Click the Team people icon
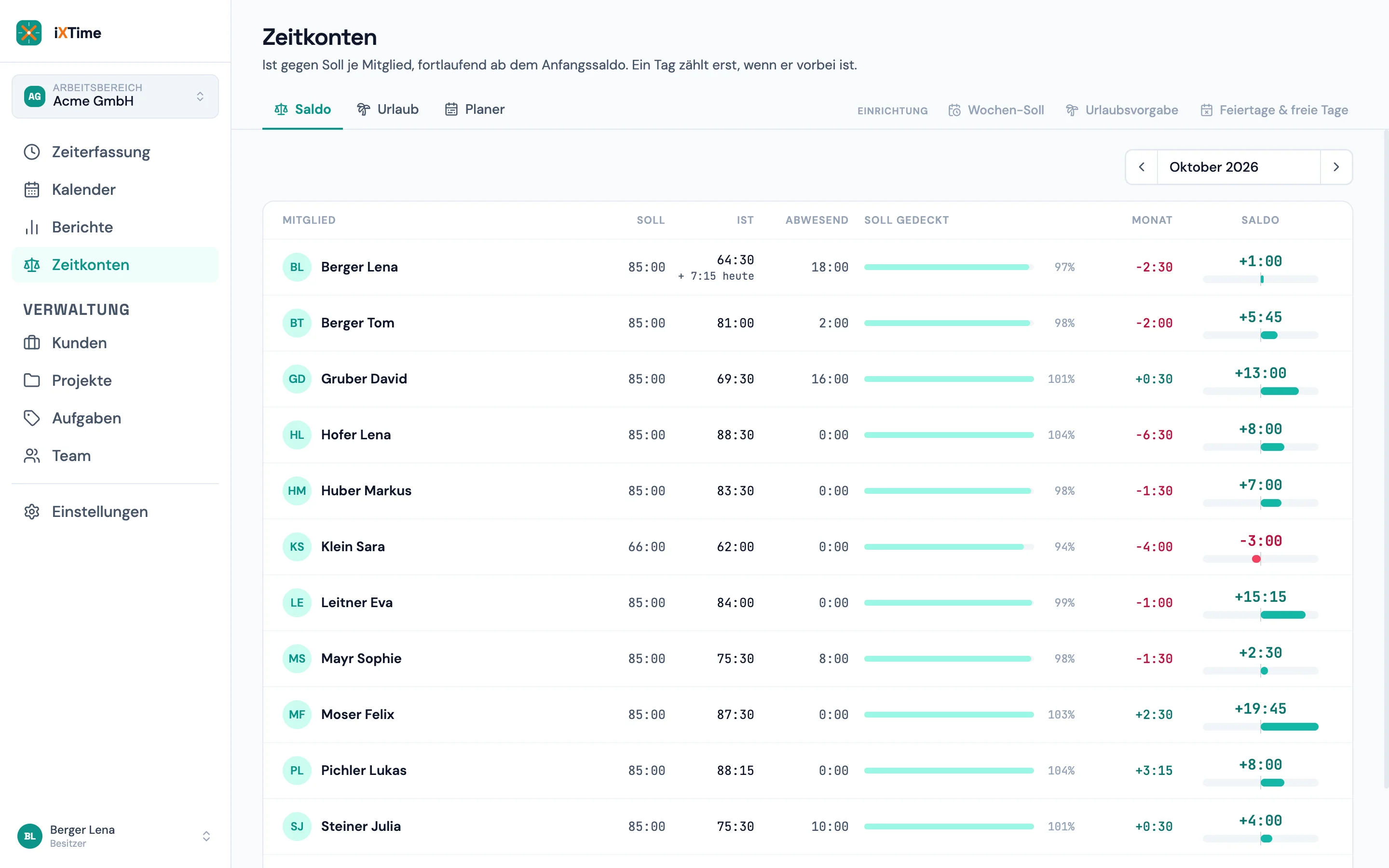 [x=31, y=456]
